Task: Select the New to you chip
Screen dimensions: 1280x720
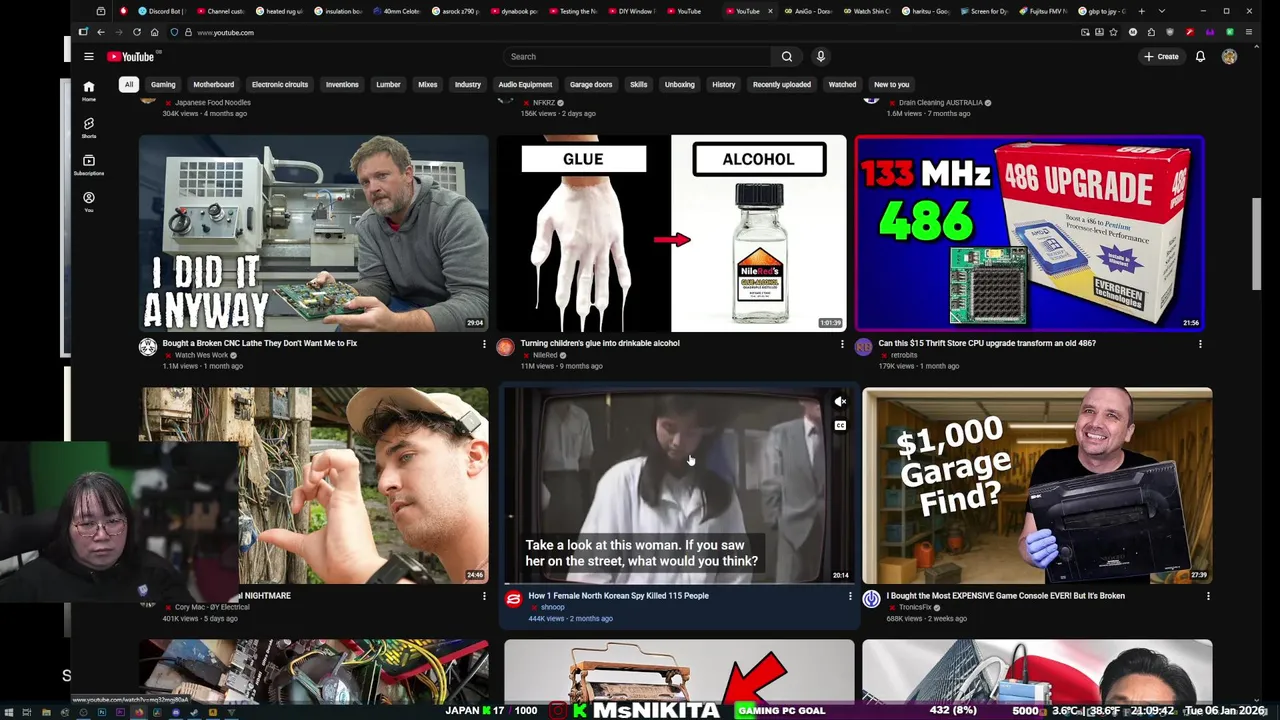Action: (x=892, y=85)
